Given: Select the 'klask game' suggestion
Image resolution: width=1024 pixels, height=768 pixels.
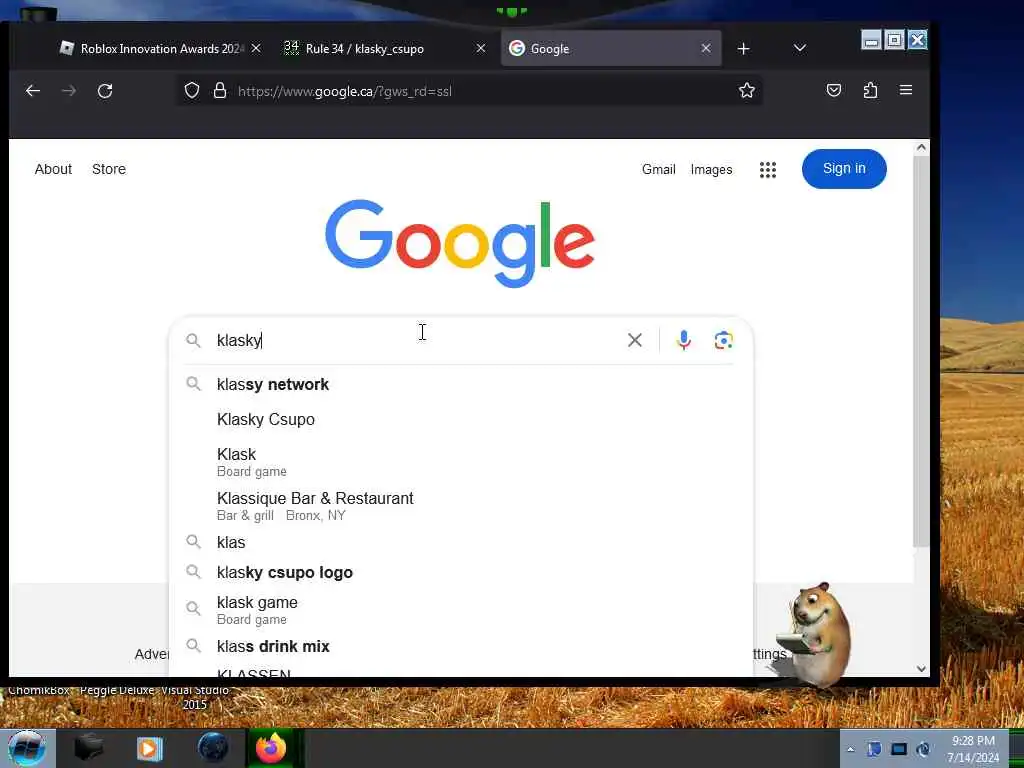Looking at the screenshot, I should (x=460, y=610).
